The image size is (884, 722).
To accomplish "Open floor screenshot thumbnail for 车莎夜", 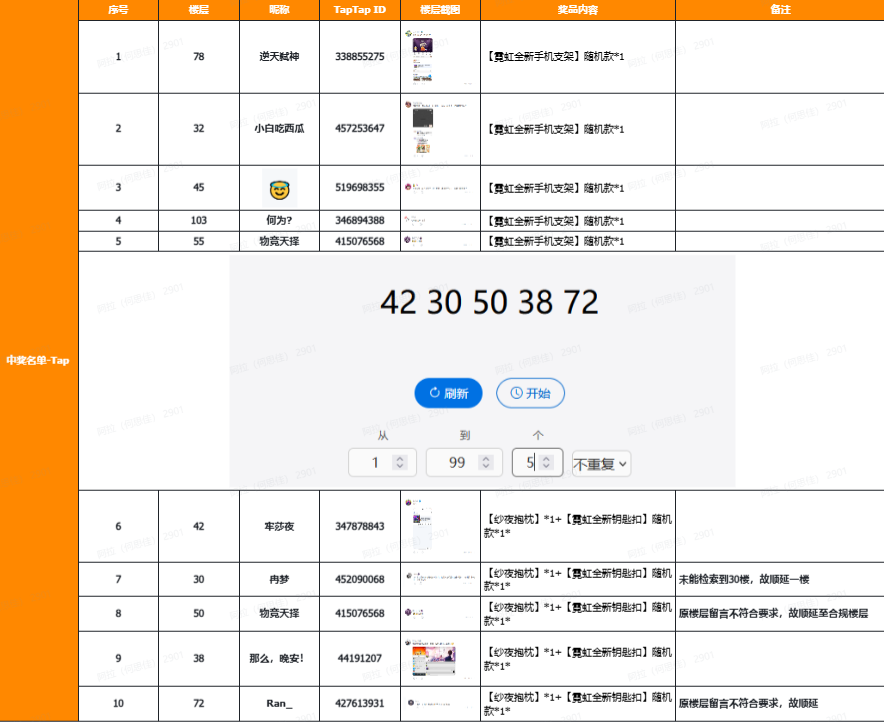I will tap(420, 525).
